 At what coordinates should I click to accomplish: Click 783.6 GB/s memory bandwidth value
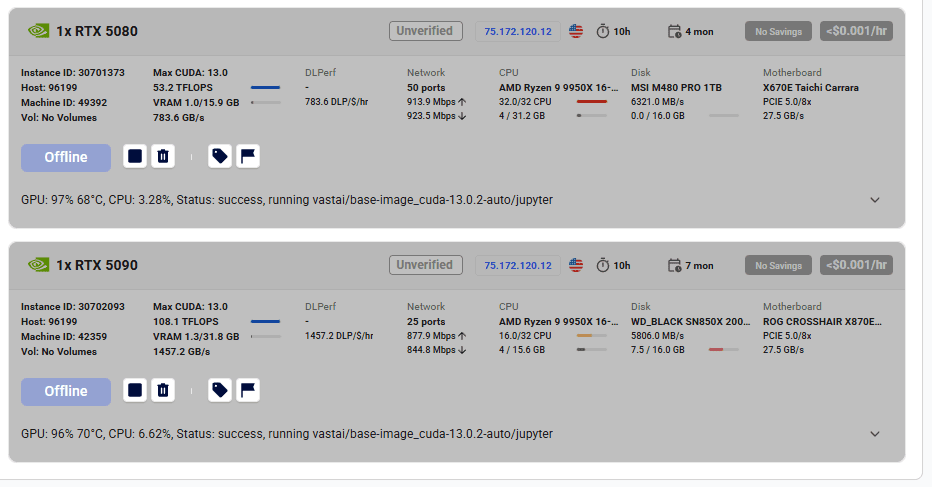(x=179, y=117)
